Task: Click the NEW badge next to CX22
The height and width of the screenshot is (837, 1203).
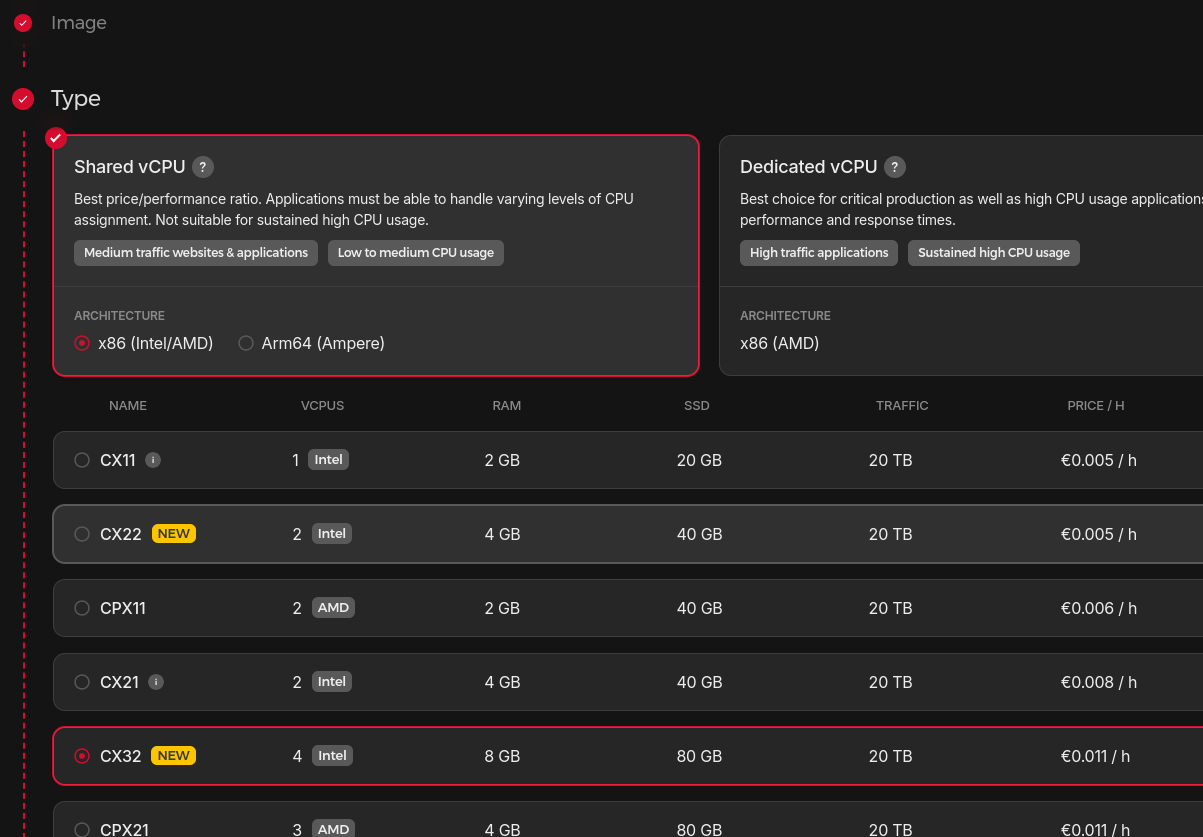Action: coord(173,533)
